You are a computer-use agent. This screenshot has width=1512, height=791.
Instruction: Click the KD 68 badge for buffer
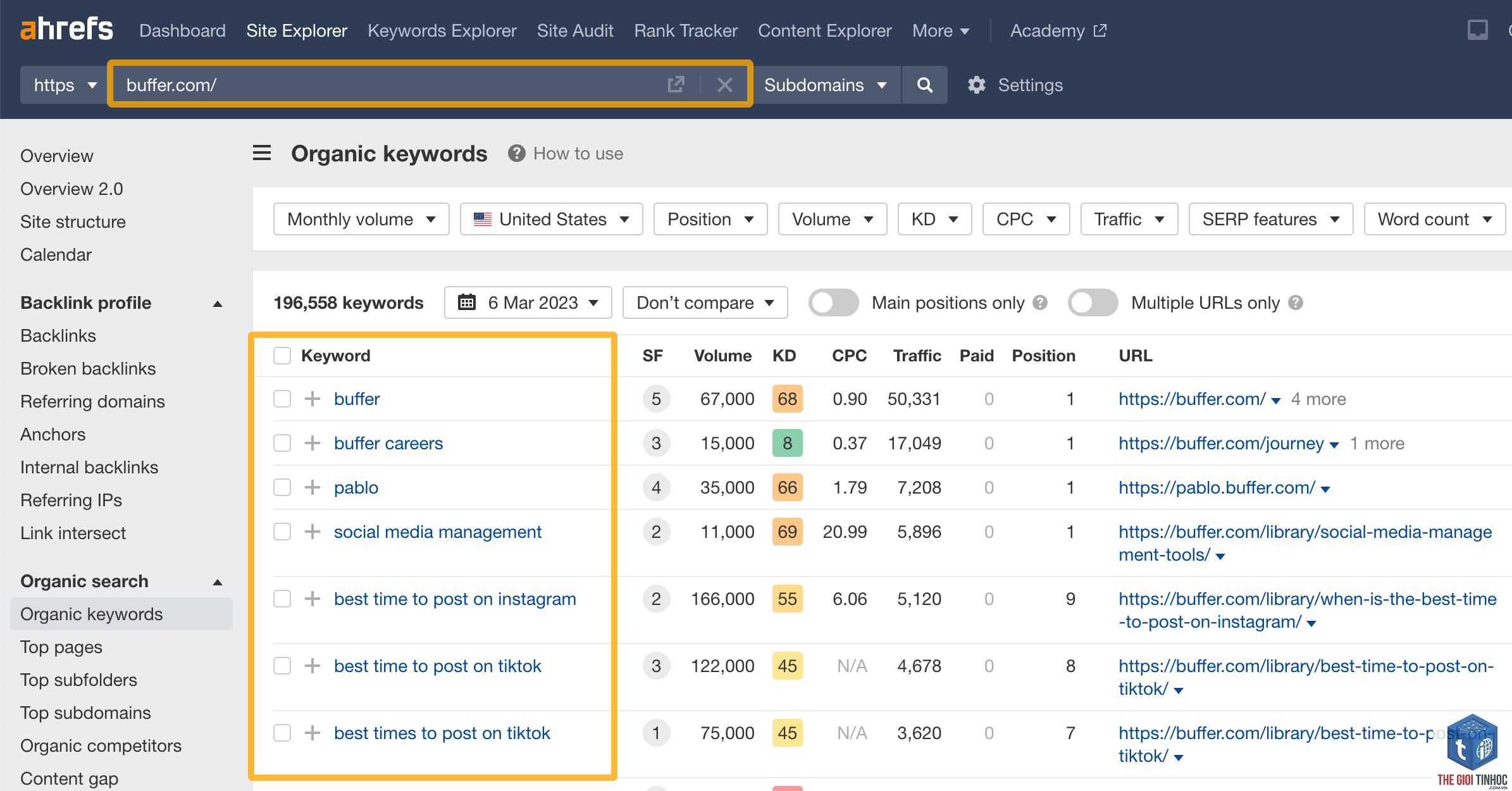click(787, 399)
